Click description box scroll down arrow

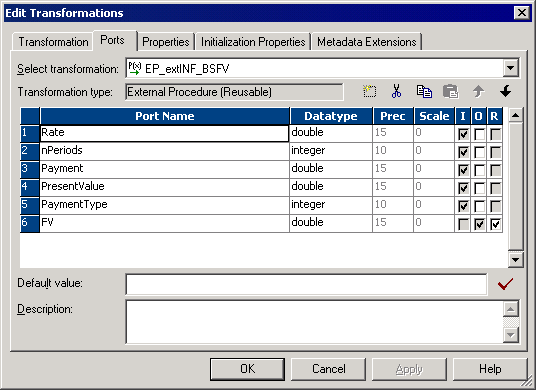[511, 335]
